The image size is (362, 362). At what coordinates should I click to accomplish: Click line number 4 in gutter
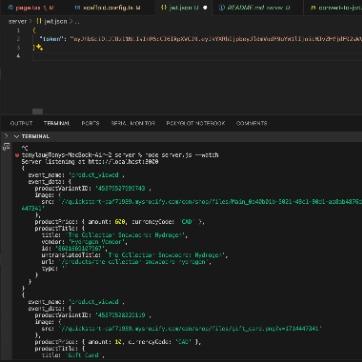[18, 56]
